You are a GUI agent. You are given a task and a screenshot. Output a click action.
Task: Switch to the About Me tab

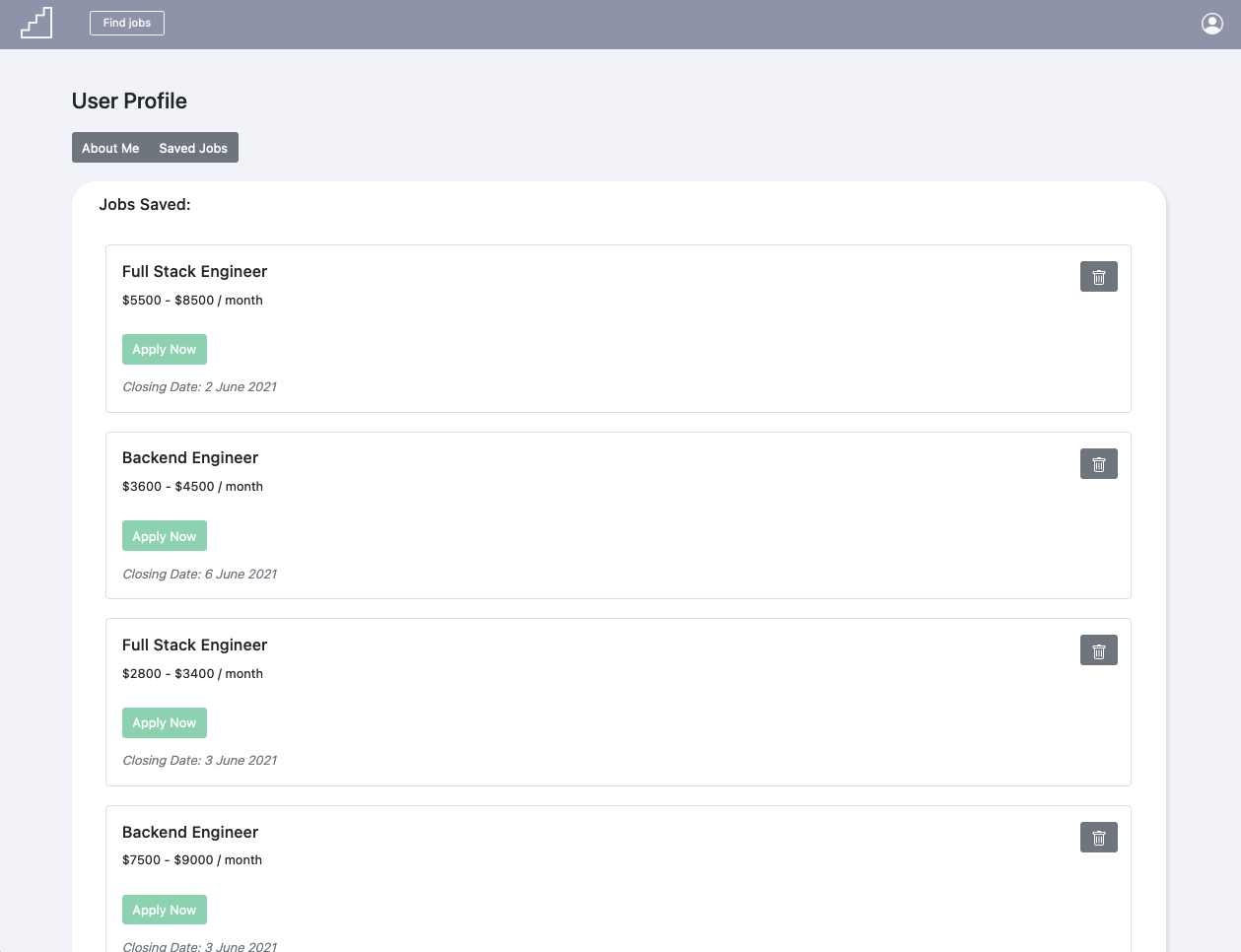(x=110, y=148)
